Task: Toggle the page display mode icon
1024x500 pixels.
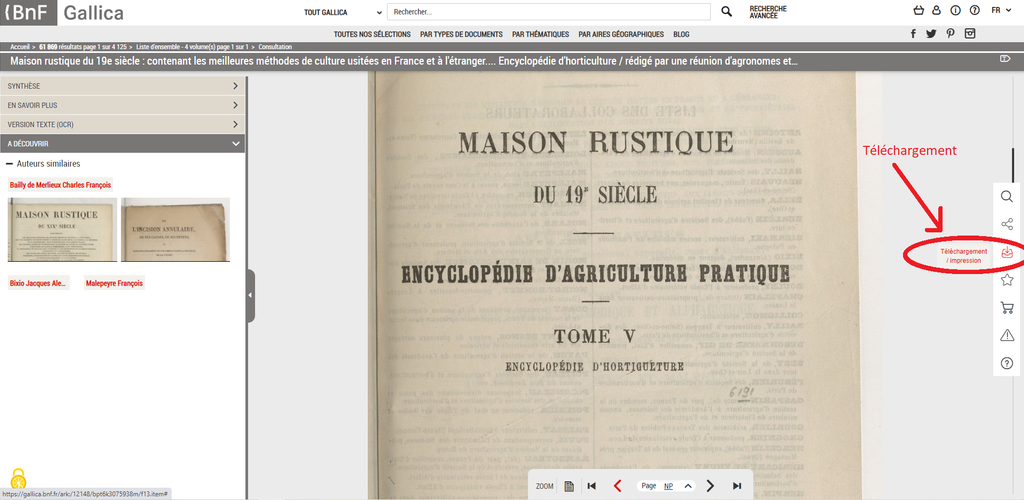Action: 568,486
